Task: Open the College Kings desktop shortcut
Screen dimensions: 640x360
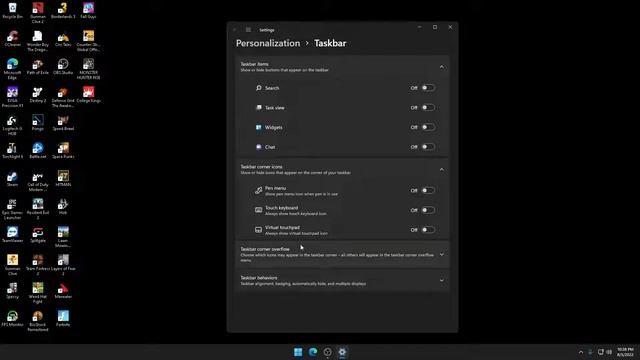Action: (x=88, y=95)
